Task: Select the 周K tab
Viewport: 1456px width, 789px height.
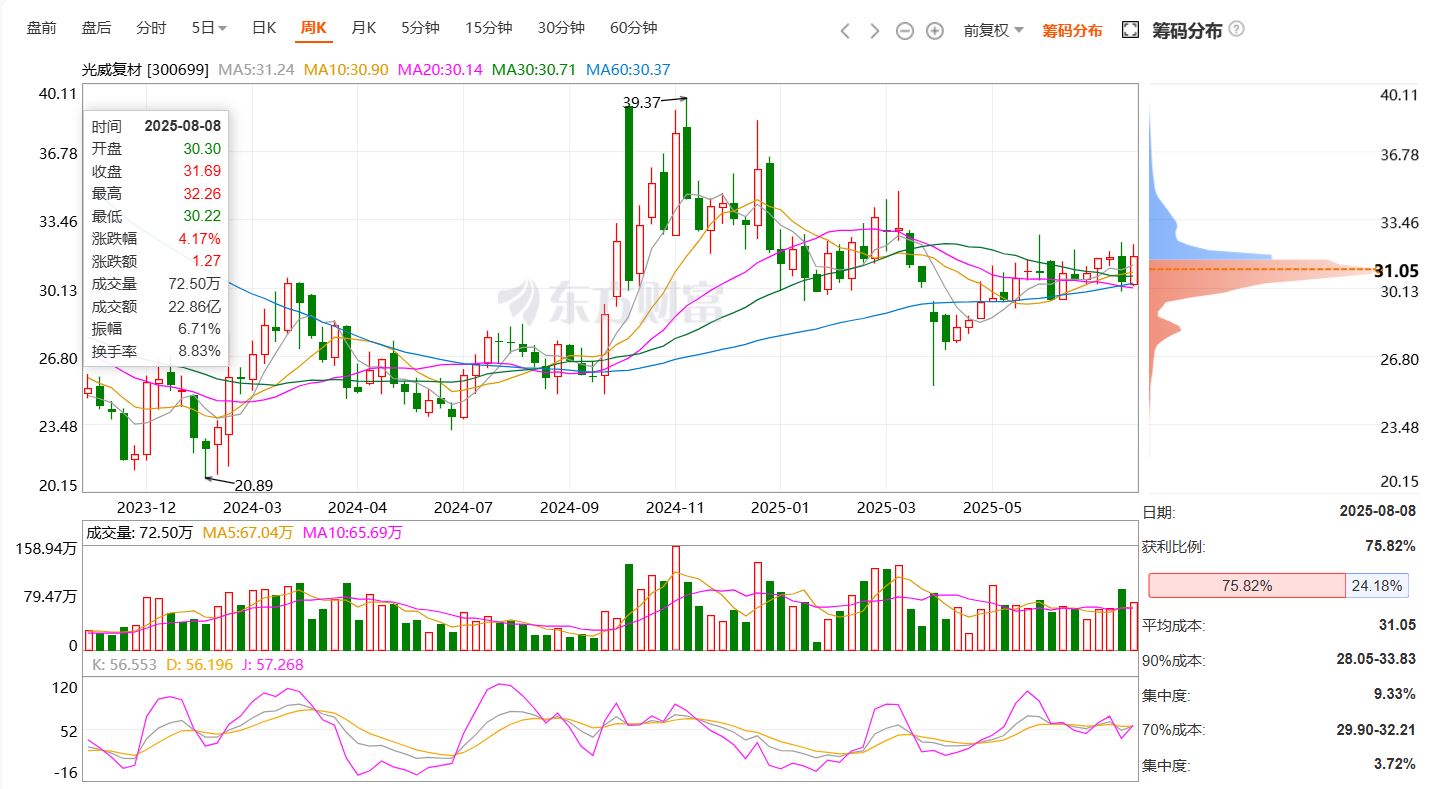Action: coord(313,28)
